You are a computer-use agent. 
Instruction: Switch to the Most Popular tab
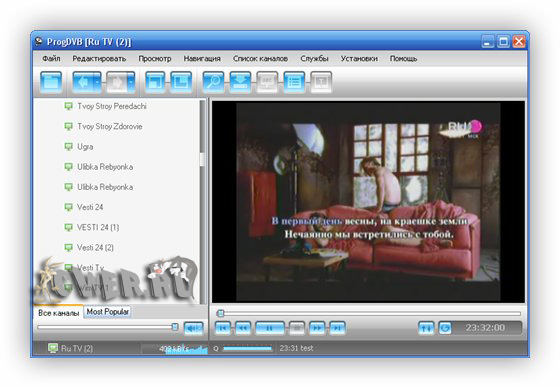[x=108, y=312]
